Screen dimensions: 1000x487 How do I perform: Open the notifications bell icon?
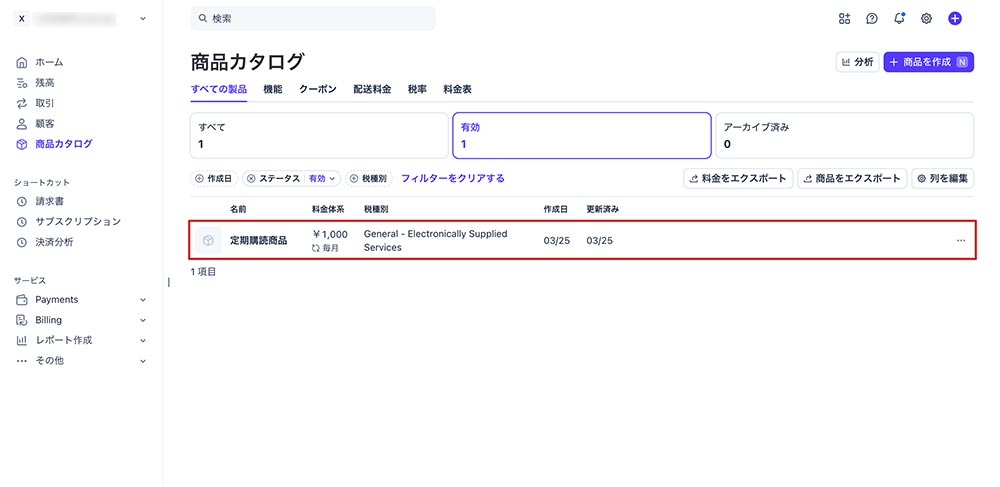tap(899, 18)
